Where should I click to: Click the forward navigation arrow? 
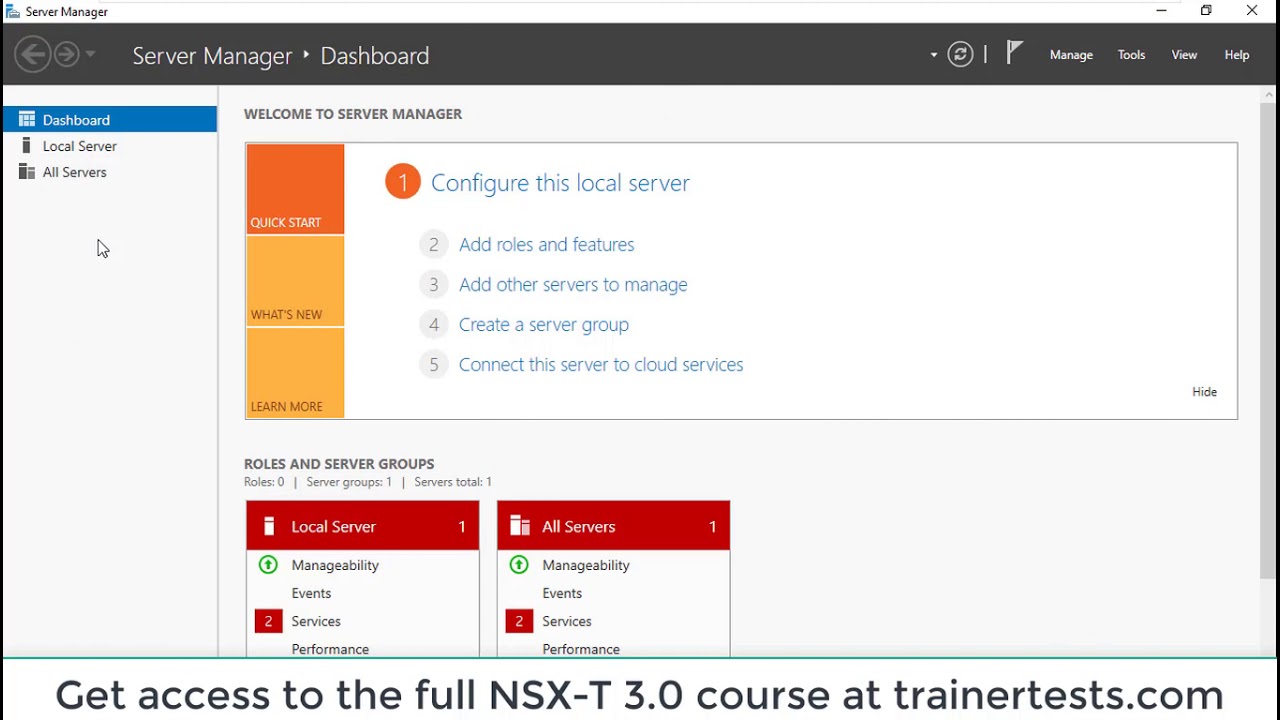click(66, 54)
